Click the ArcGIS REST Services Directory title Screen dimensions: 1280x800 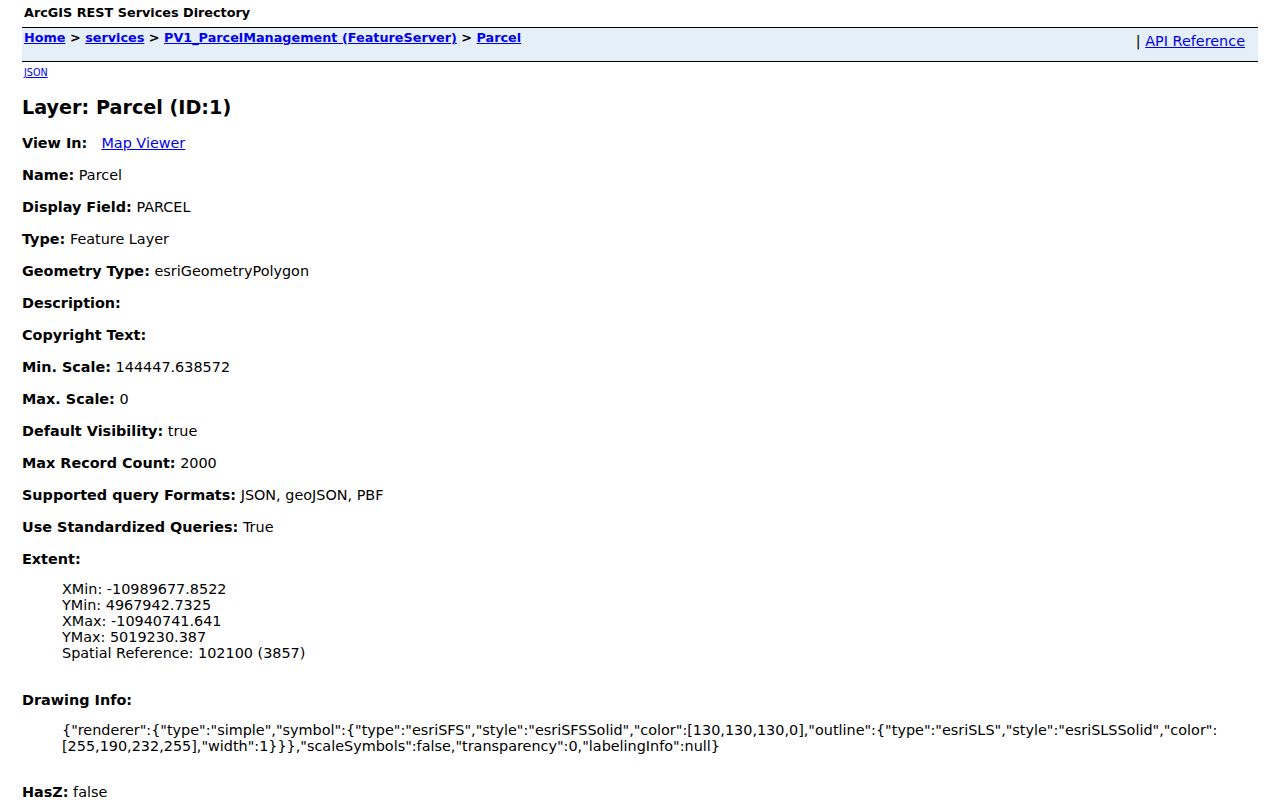137,13
